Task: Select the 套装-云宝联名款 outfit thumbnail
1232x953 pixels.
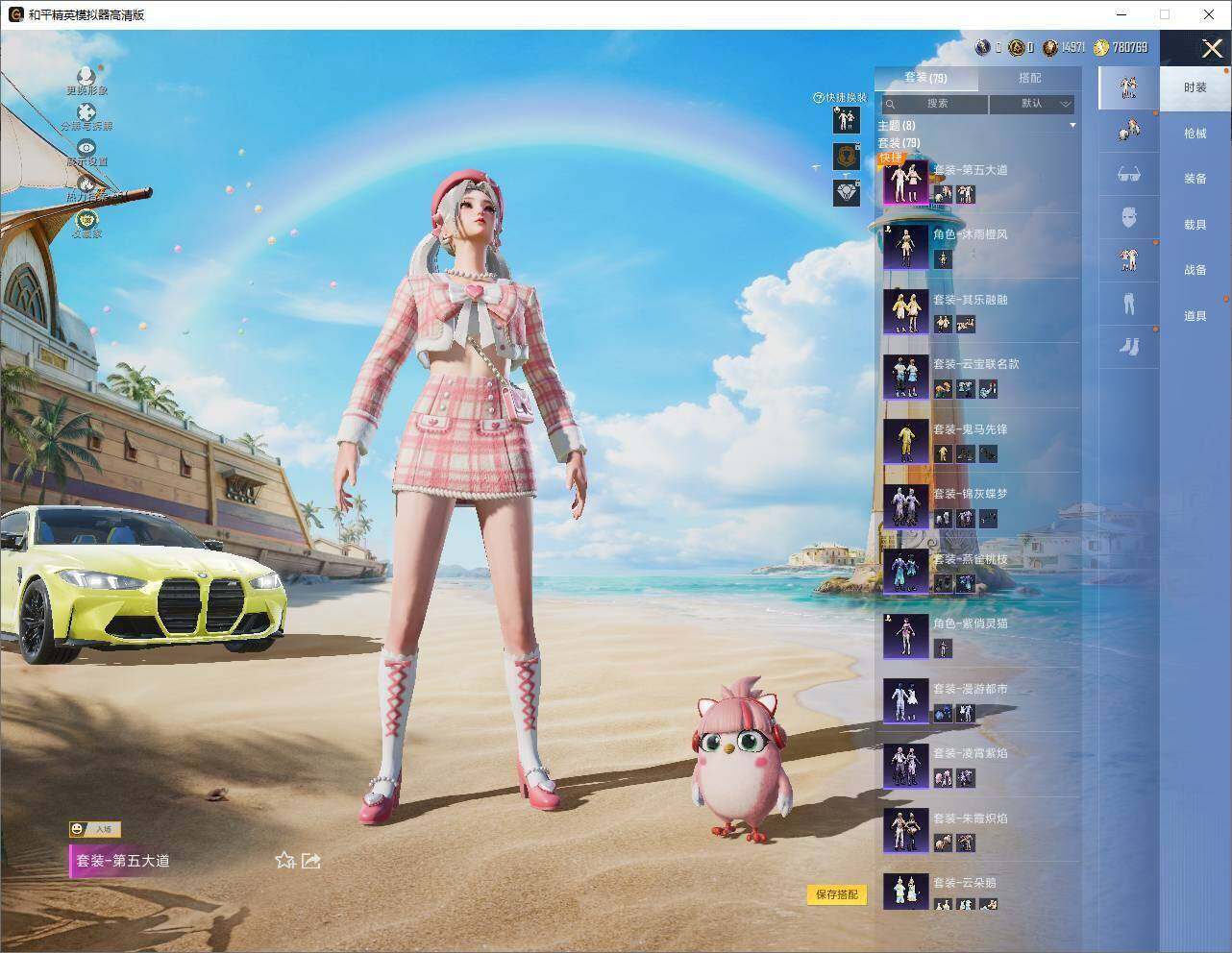Action: pyautogui.click(x=905, y=378)
